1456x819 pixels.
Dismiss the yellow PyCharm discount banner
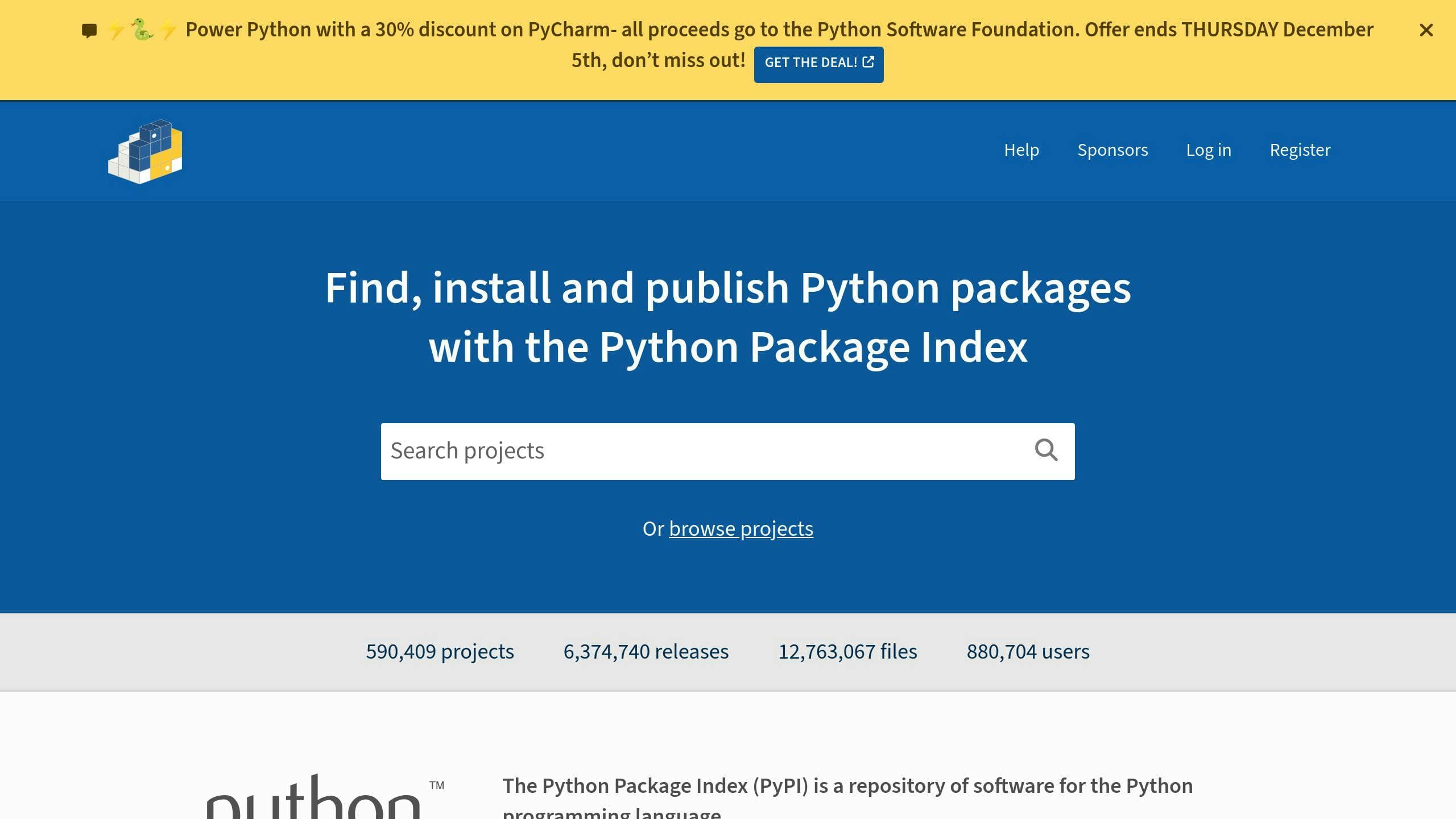1427,30
